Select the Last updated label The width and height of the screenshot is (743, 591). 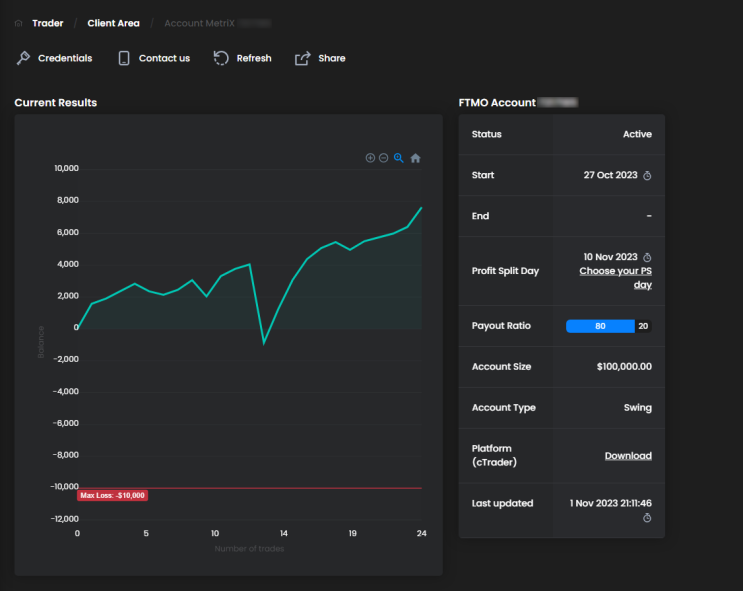tap(502, 503)
